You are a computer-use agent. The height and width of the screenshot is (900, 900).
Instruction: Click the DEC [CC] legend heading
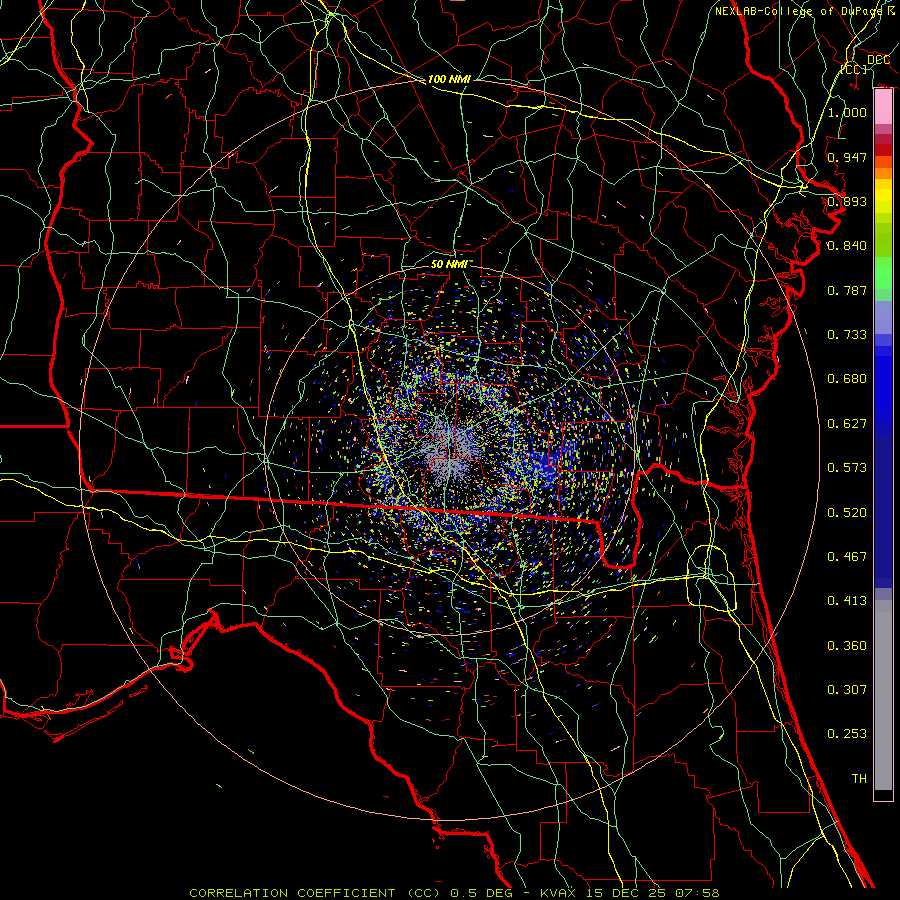point(865,64)
